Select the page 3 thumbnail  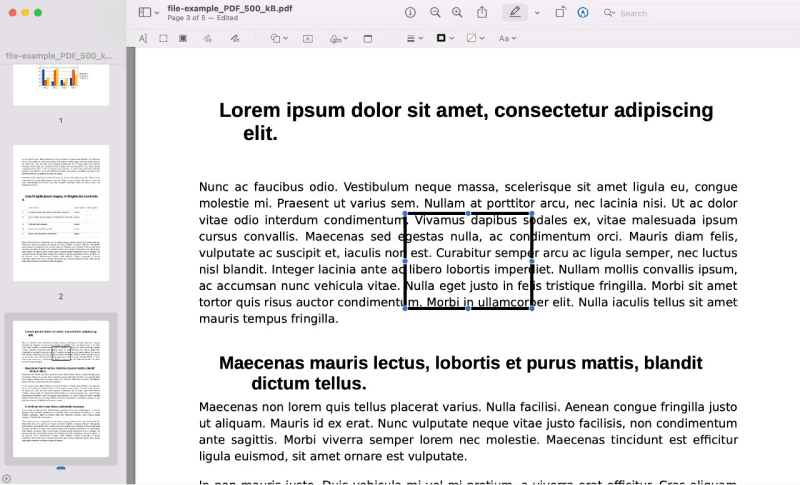(x=61, y=389)
